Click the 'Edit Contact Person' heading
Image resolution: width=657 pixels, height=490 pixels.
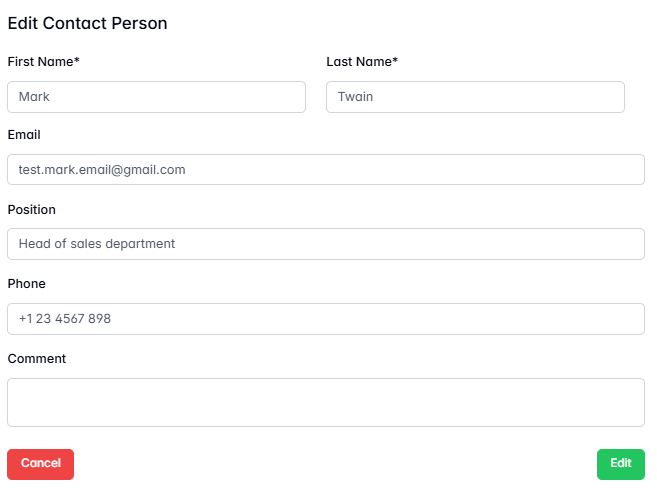point(88,23)
